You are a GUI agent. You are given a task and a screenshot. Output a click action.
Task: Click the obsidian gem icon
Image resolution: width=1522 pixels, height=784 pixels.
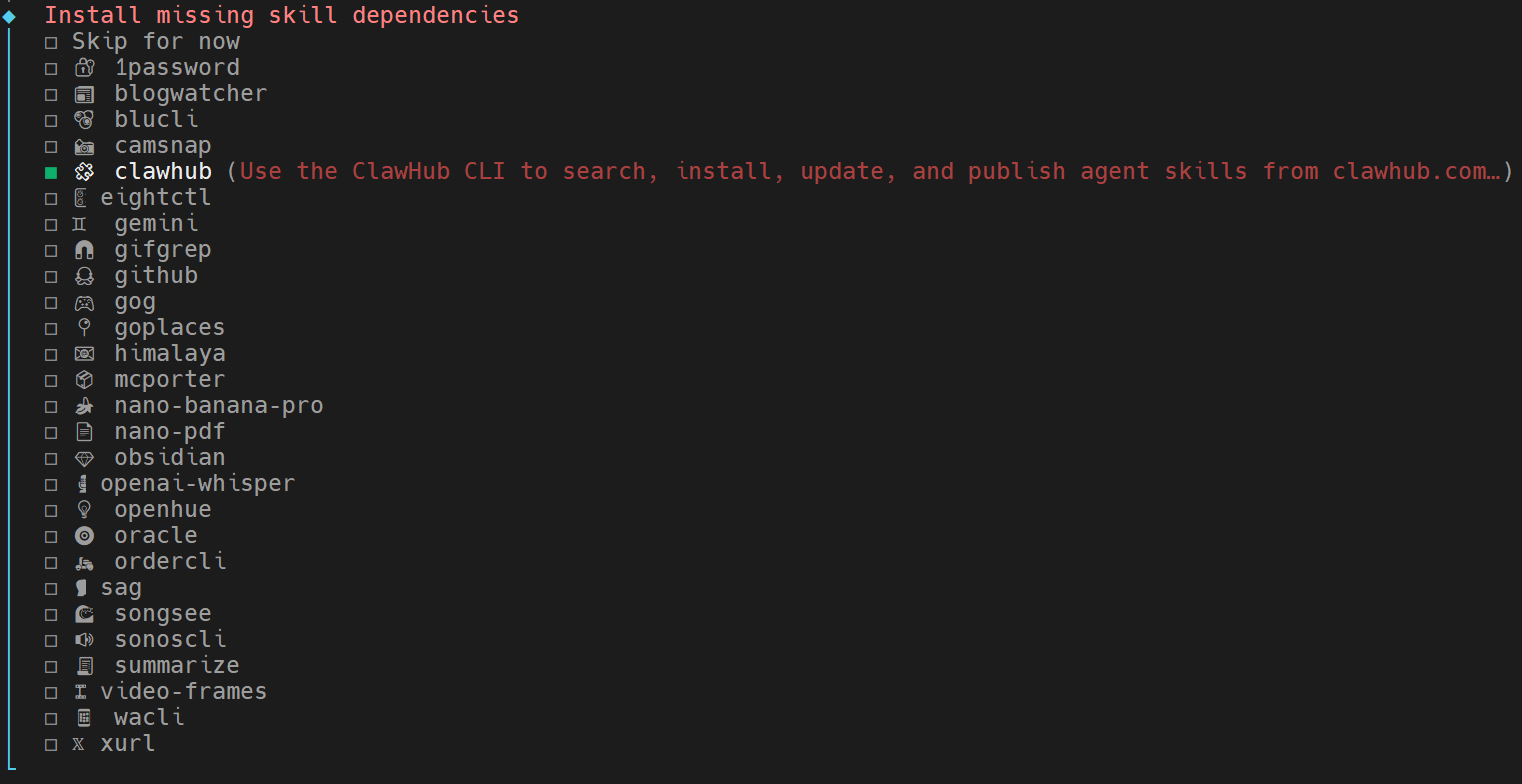coord(84,457)
